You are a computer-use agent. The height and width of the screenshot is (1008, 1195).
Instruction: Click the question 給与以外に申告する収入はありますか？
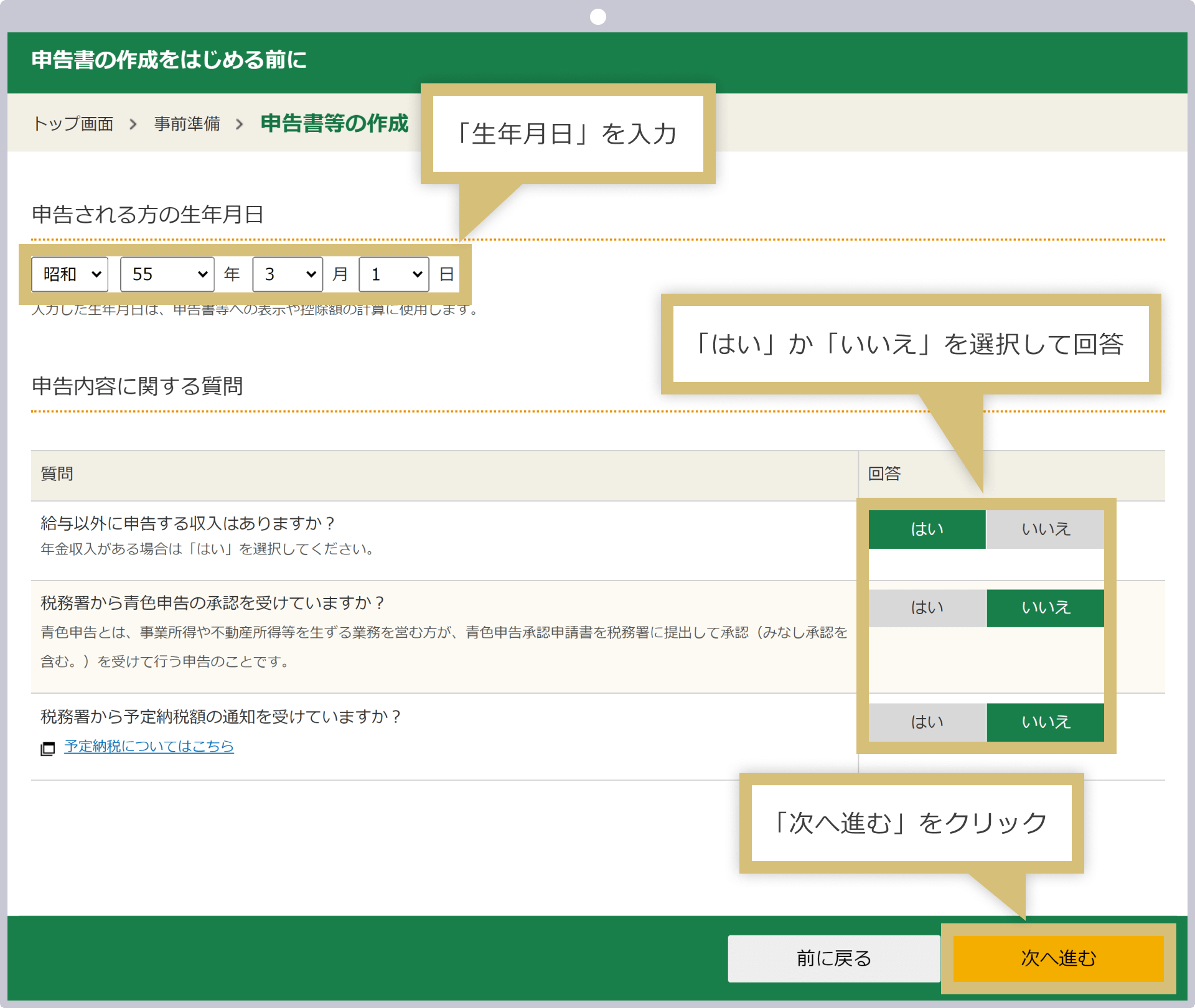coord(189,523)
